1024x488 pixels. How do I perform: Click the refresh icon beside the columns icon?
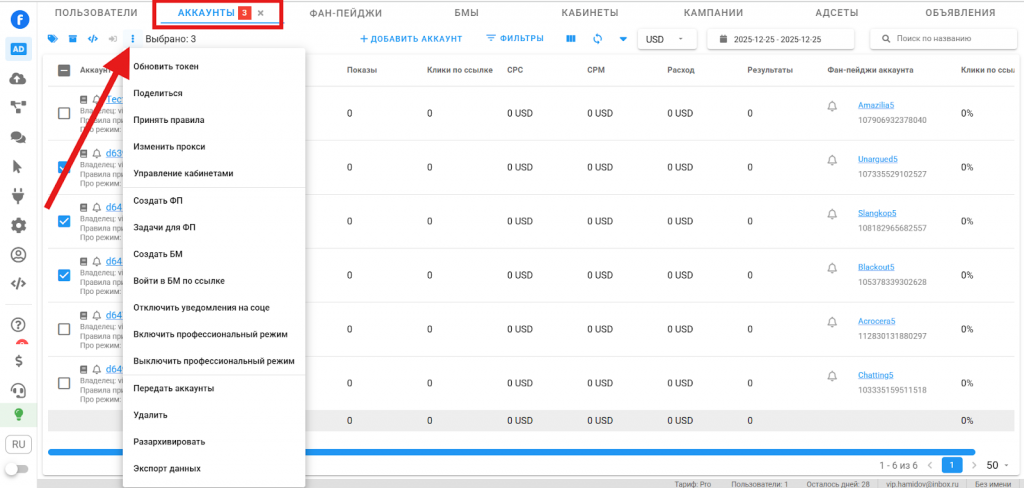point(597,39)
